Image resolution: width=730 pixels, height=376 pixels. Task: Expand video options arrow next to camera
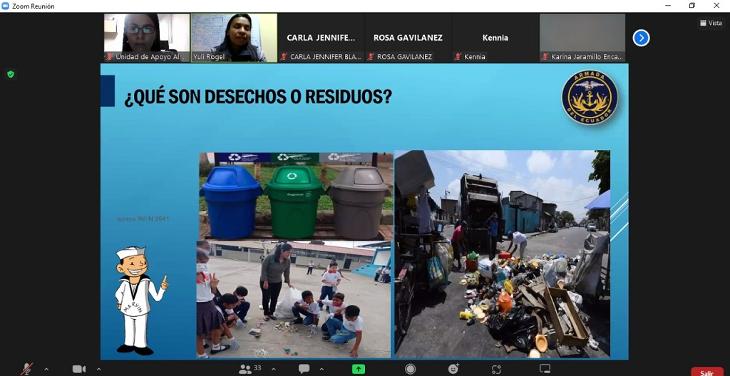[98, 369]
